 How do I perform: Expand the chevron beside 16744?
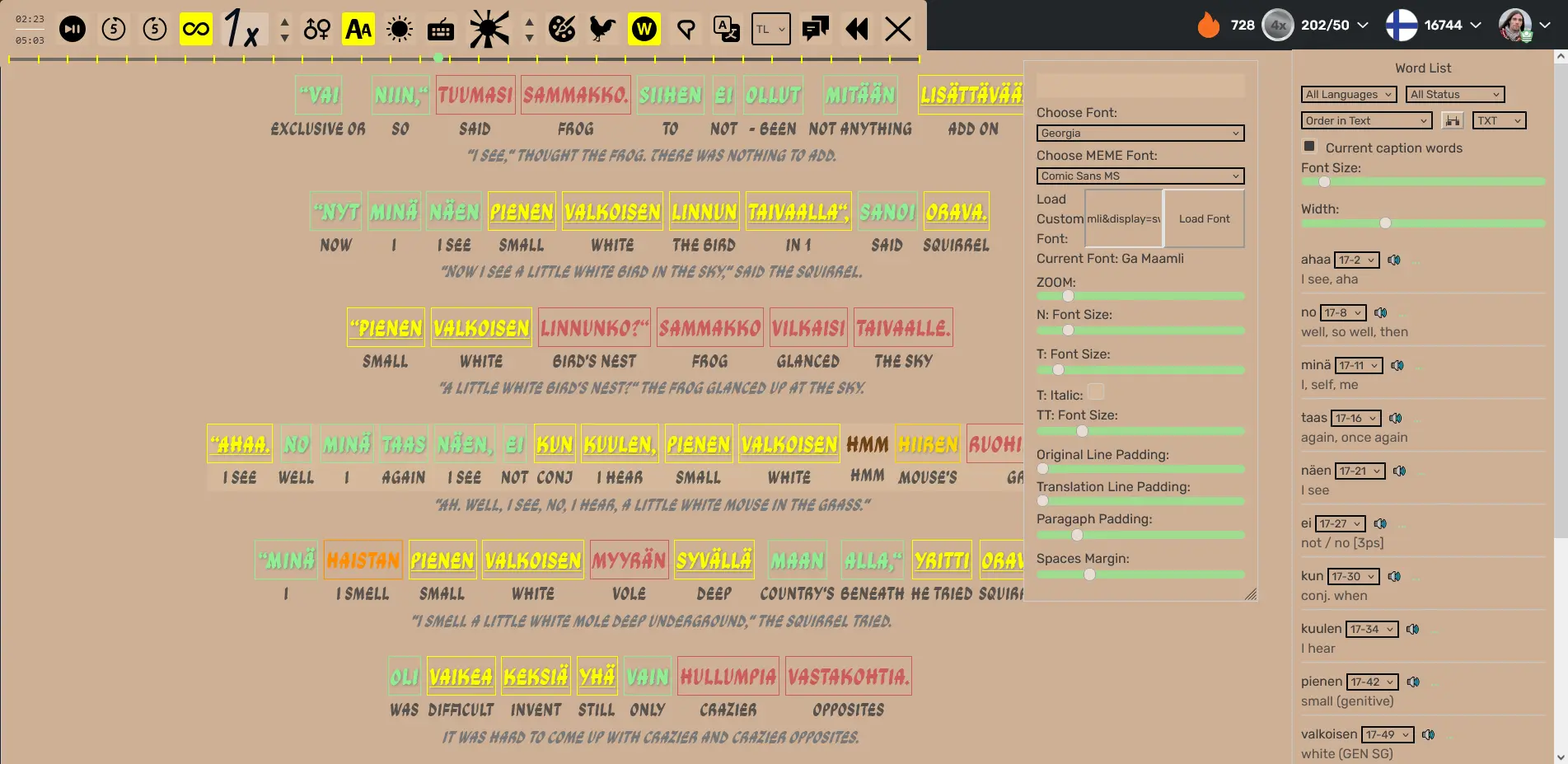[x=1476, y=26]
